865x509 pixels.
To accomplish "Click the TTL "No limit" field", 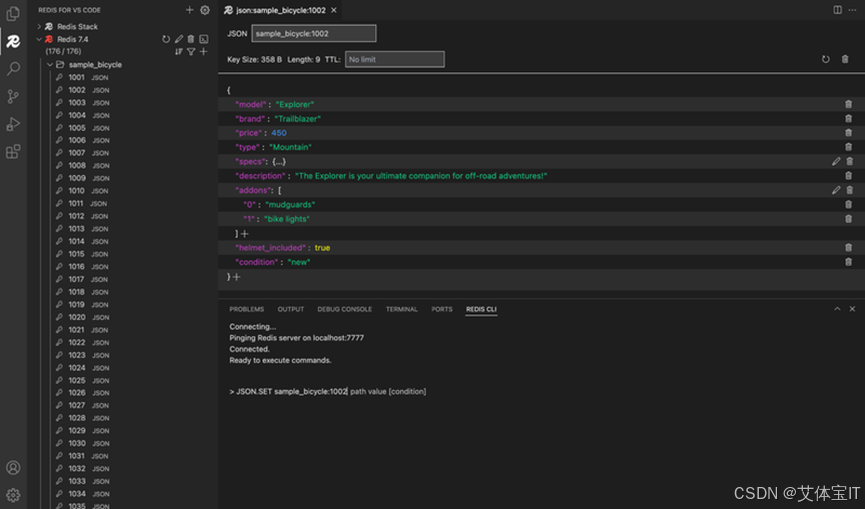I will [x=394, y=59].
